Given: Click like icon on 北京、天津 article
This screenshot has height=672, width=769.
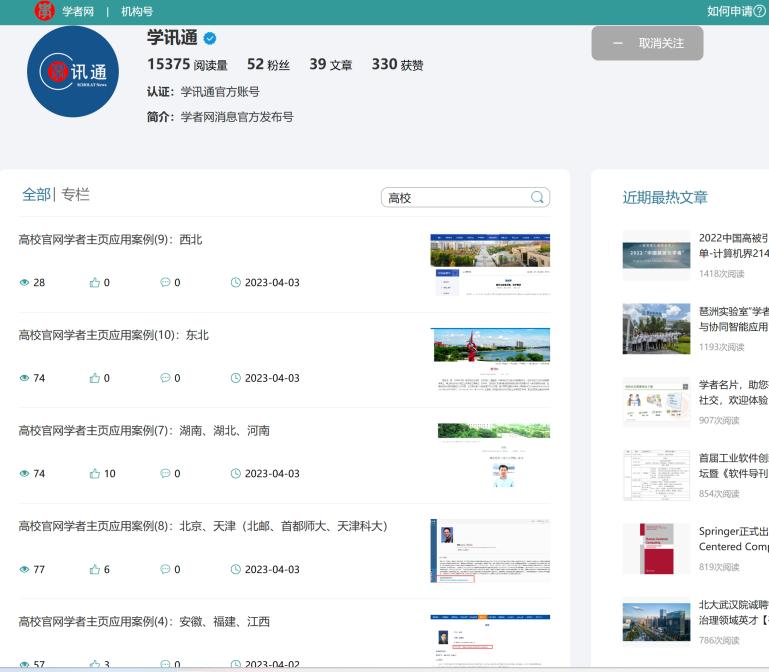Looking at the screenshot, I should 95,569.
